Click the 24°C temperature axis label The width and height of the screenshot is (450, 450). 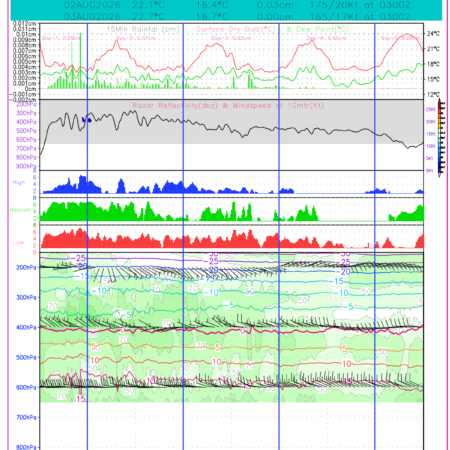tap(433, 34)
